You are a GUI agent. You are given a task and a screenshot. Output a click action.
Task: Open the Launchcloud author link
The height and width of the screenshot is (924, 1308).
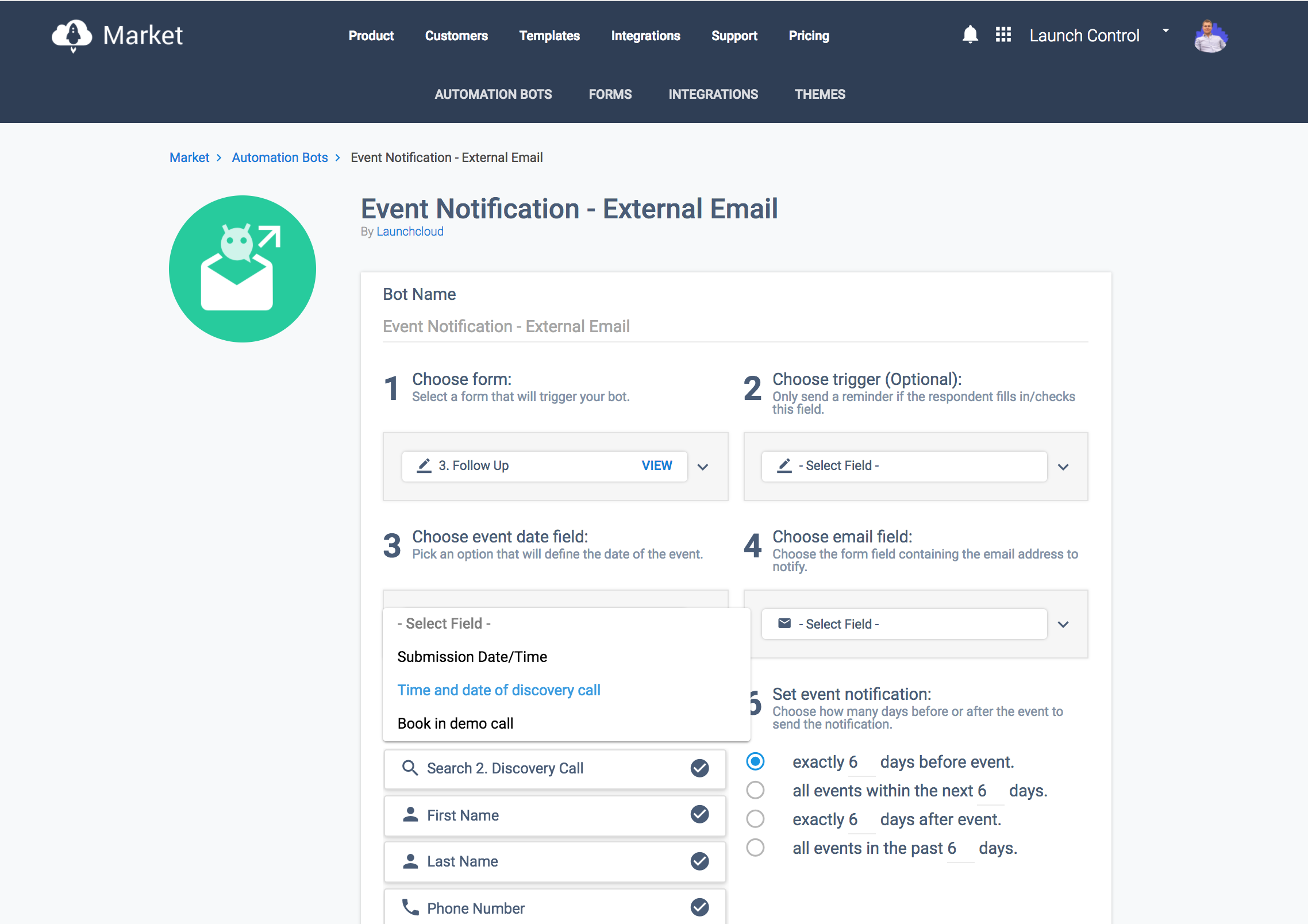pos(410,232)
